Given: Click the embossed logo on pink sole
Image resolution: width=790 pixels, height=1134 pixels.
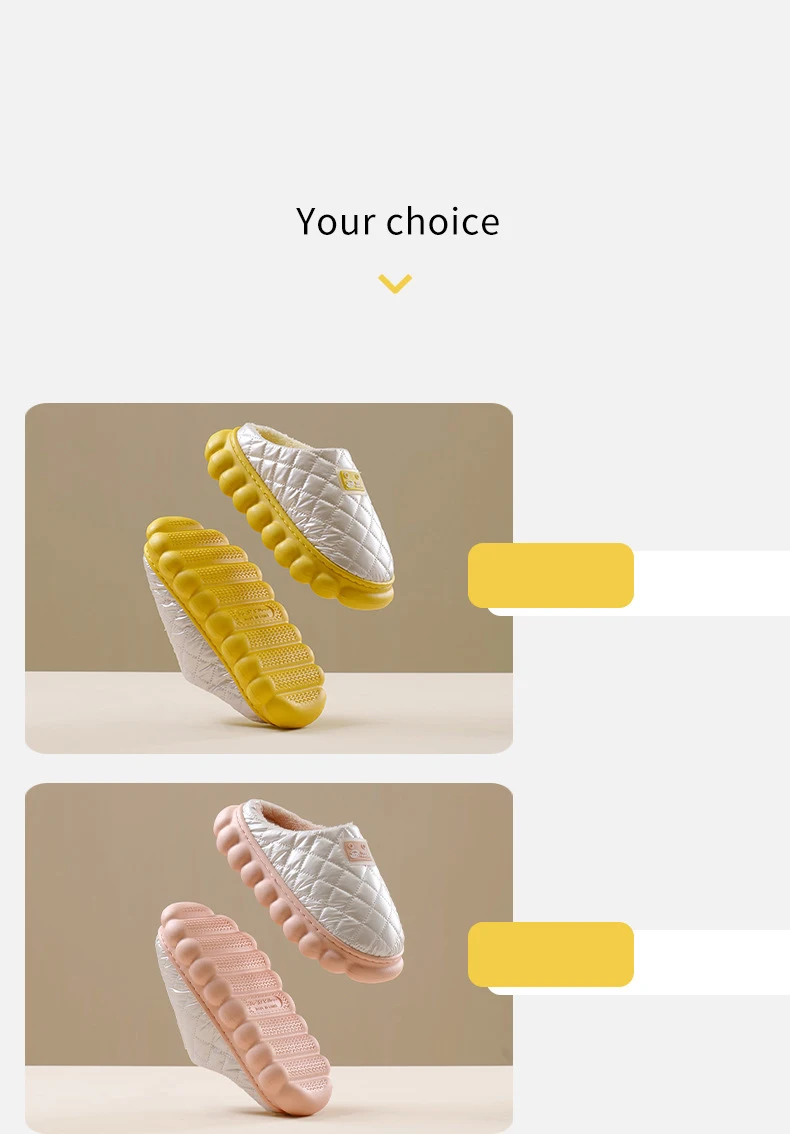Looking at the screenshot, I should tap(268, 1004).
